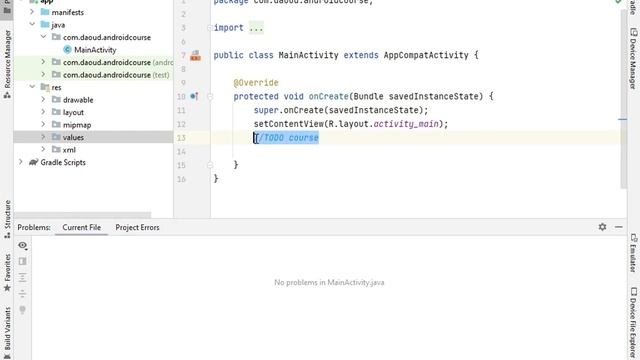Click 'No problems in MainActivity.java' message

[x=329, y=282]
